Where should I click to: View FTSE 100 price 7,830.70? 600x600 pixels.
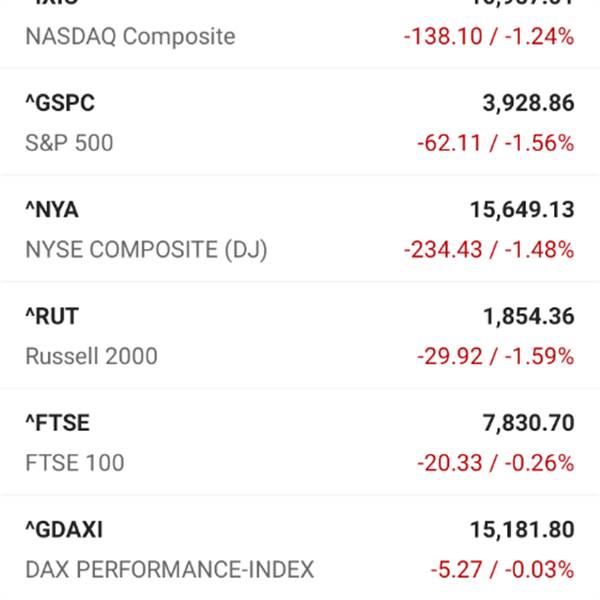tap(528, 423)
